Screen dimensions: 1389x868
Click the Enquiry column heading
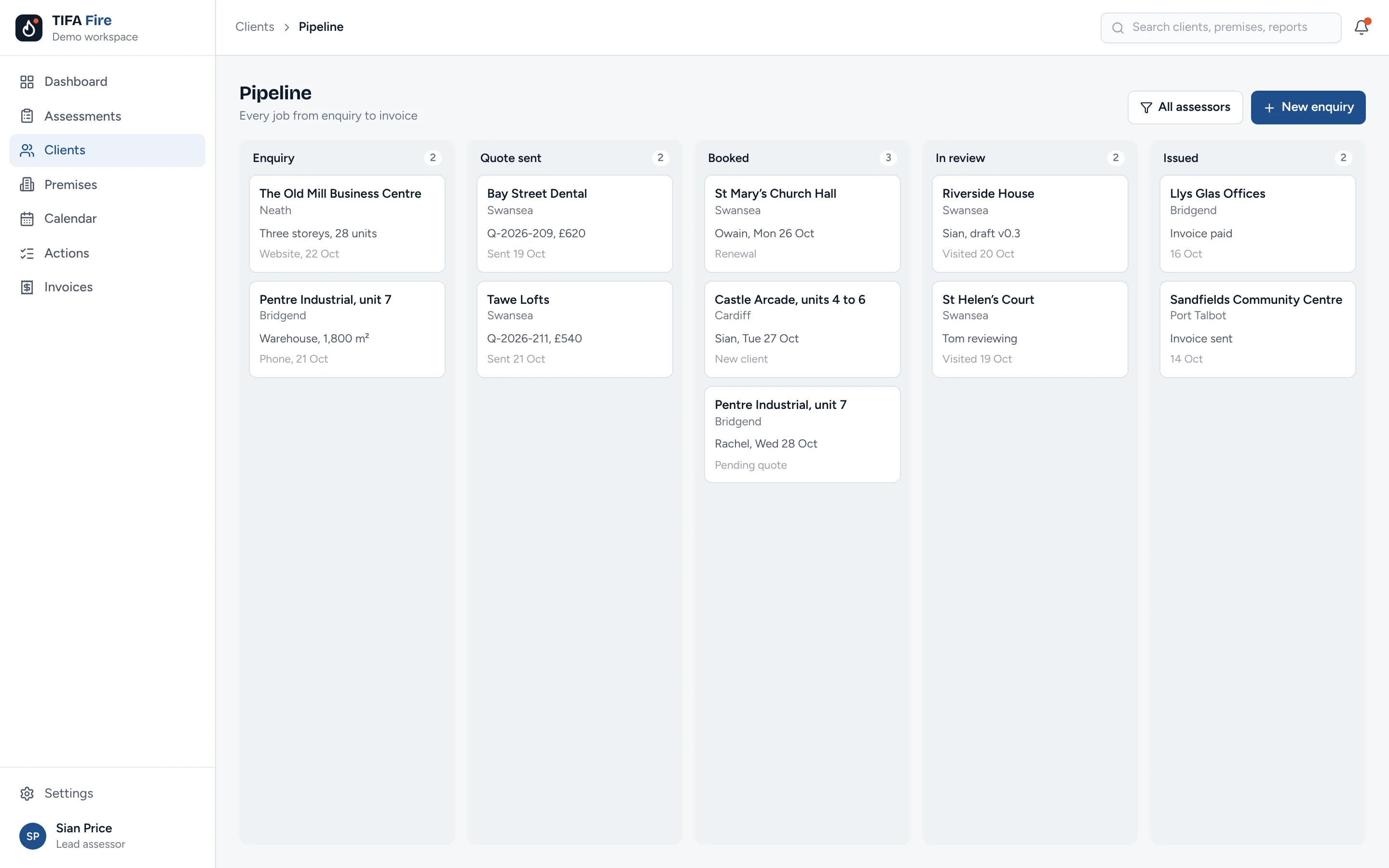coord(273,158)
